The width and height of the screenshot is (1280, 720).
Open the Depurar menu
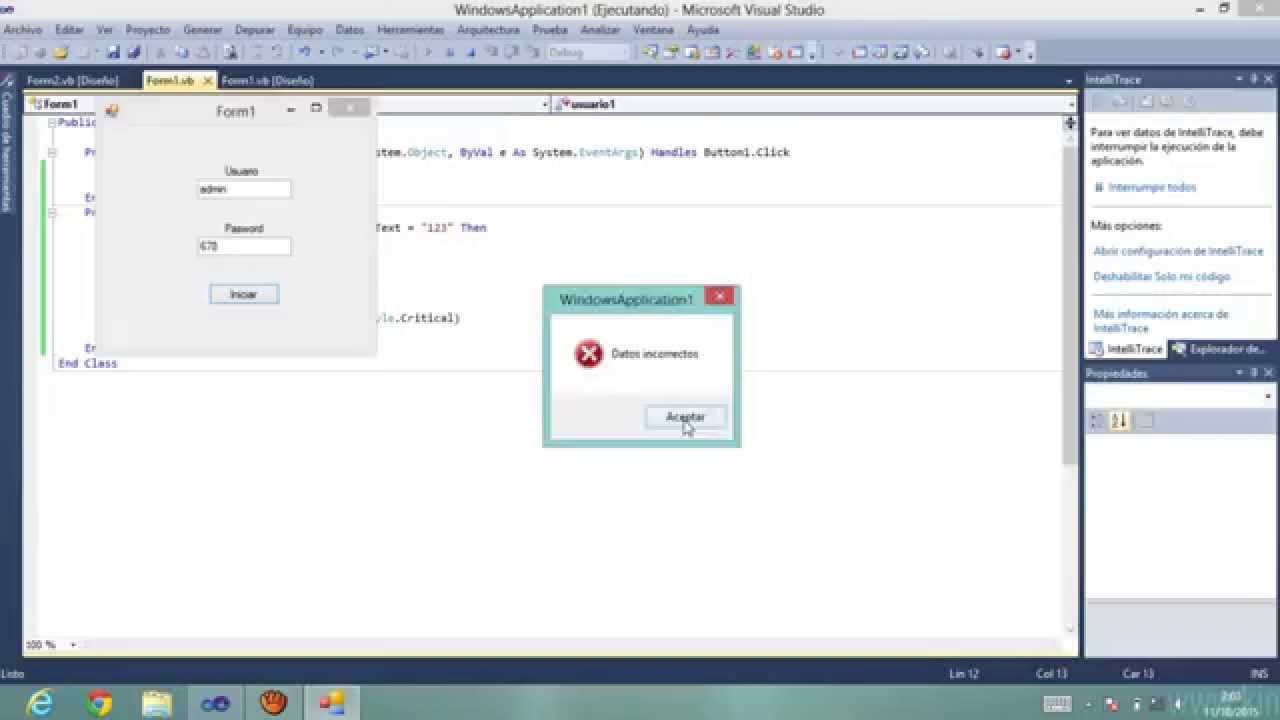[255, 30]
